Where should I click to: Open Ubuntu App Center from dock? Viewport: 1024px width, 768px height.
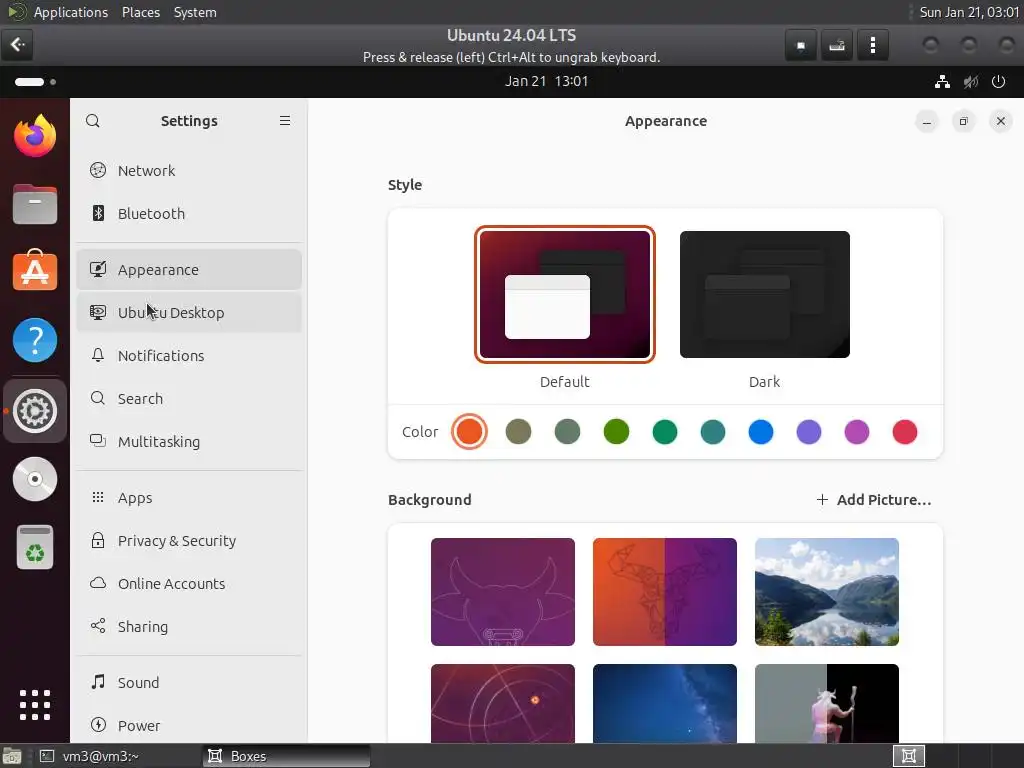coord(35,270)
